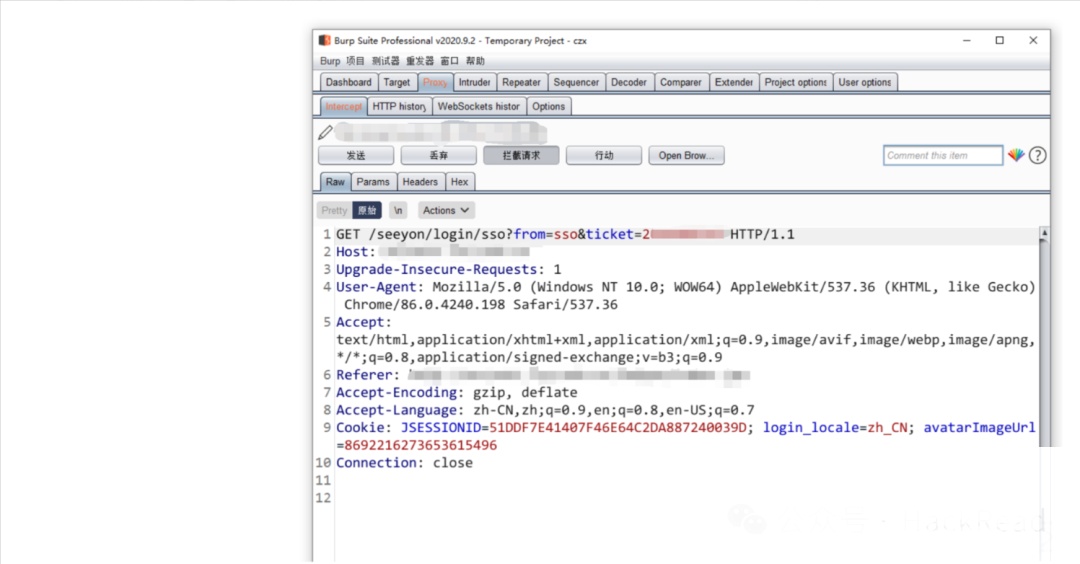
Task: Open the highlight color picker icon
Action: click(x=1016, y=156)
